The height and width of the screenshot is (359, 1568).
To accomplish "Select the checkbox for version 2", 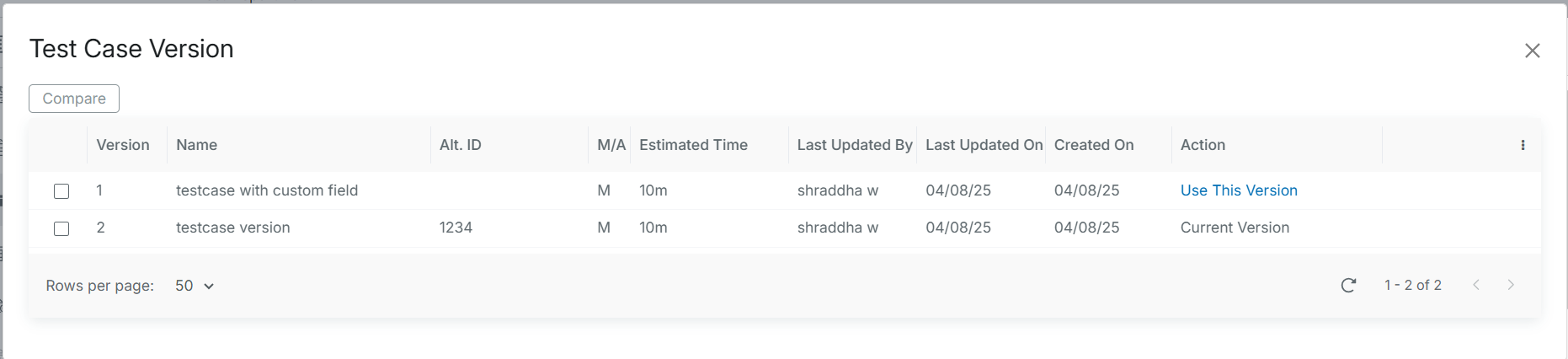I will coord(61,228).
